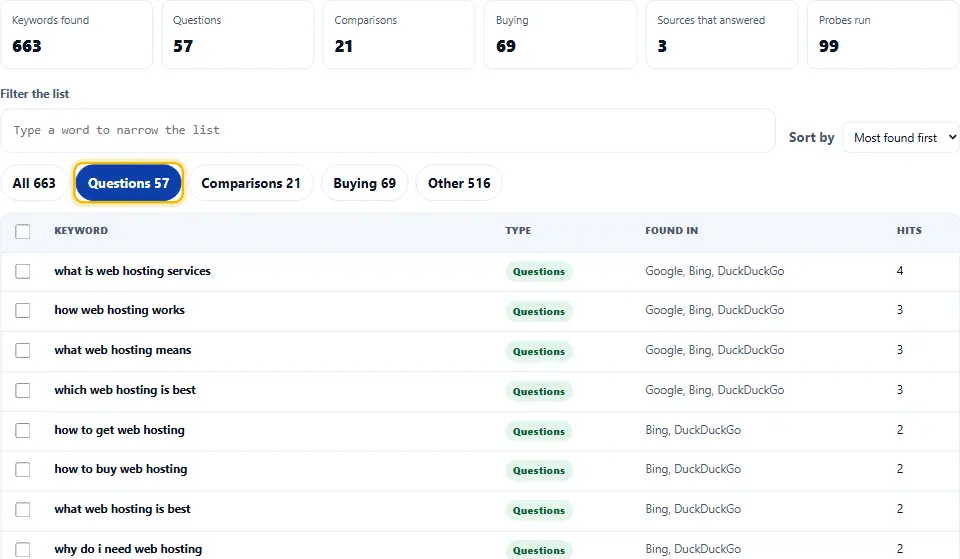Click hits value 3 for 'which web hosting is best'

[900, 390]
